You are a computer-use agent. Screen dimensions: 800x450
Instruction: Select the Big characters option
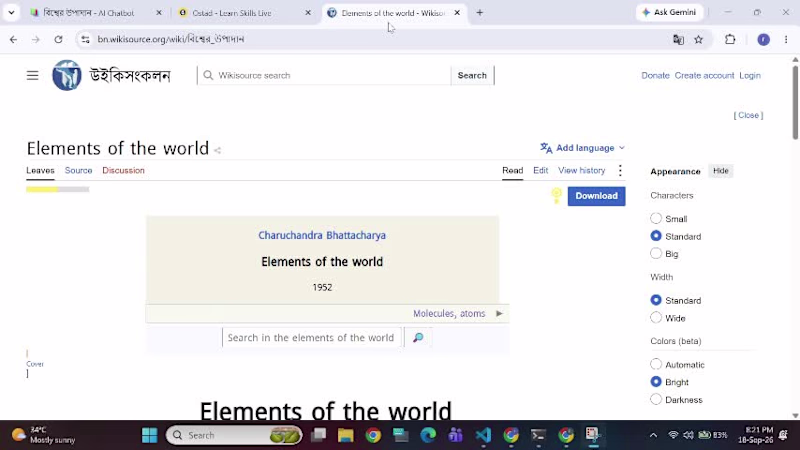pos(656,254)
